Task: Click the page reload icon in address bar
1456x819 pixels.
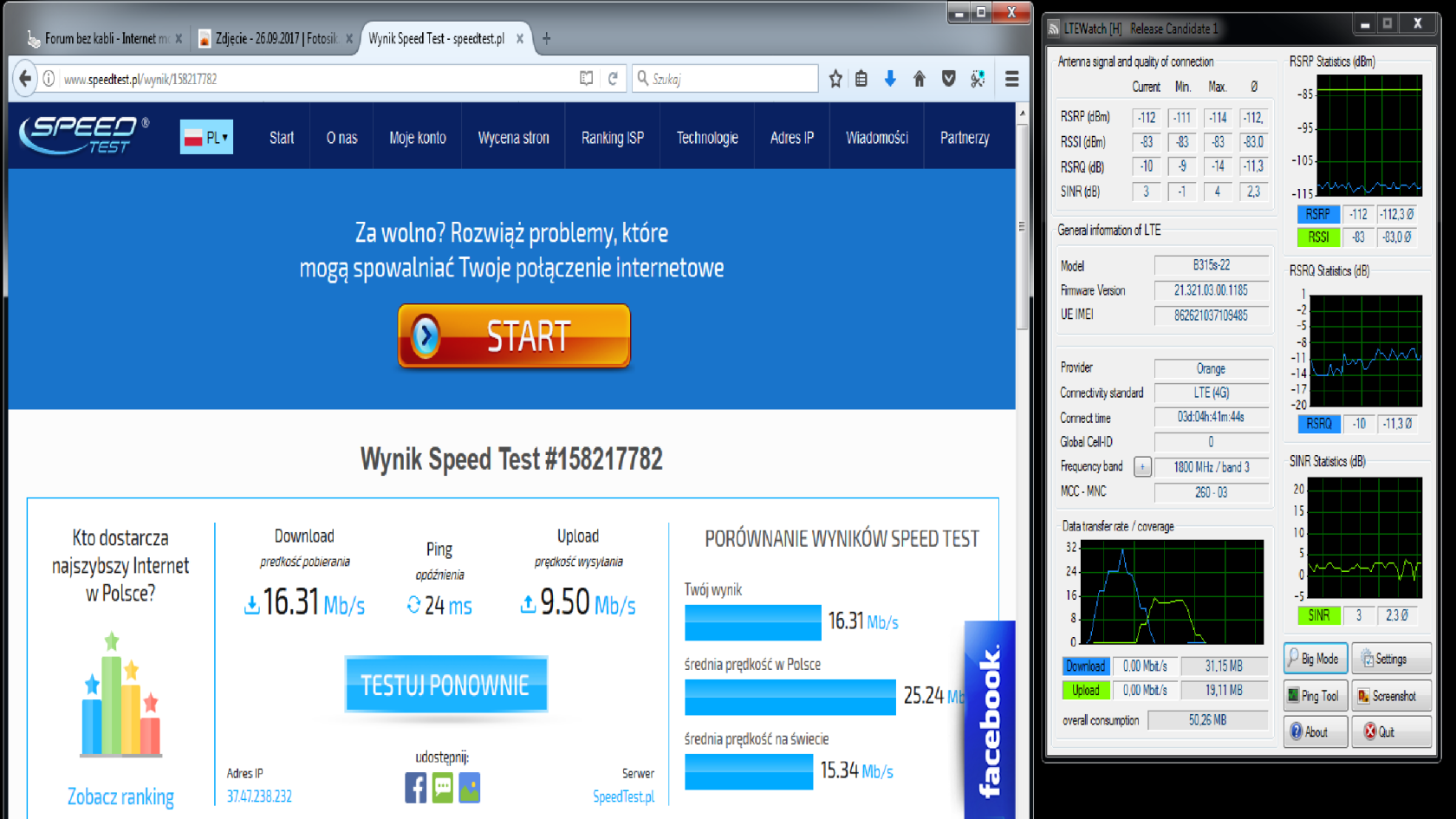Action: click(x=613, y=79)
